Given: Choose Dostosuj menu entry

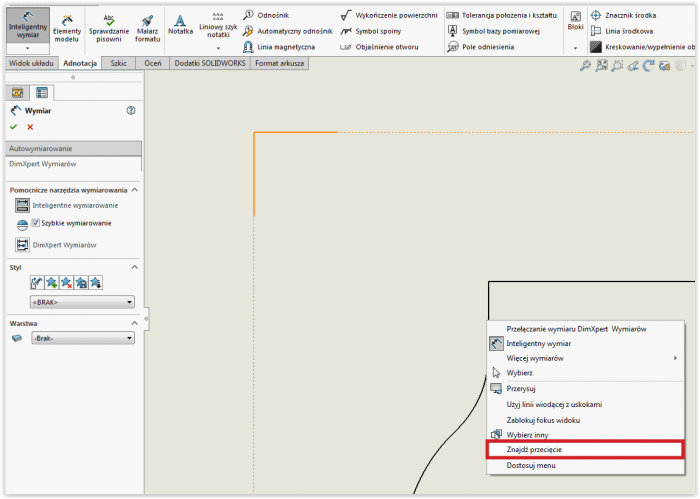Looking at the screenshot, I should [585, 466].
